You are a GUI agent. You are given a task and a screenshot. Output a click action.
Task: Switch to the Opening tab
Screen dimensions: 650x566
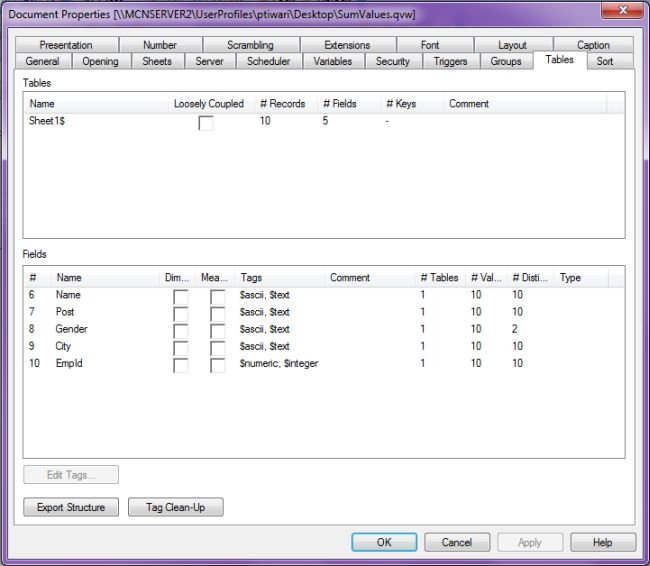pos(101,61)
